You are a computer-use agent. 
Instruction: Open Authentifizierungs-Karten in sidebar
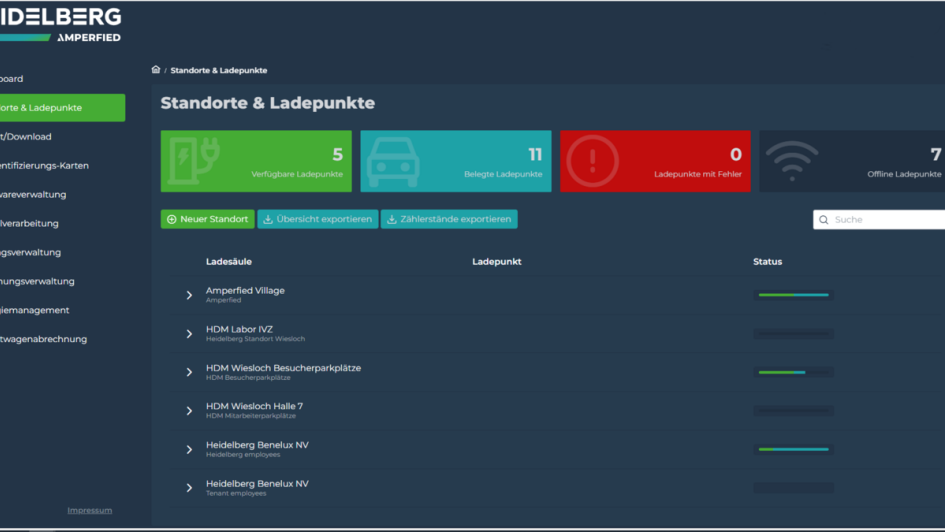click(x=45, y=166)
